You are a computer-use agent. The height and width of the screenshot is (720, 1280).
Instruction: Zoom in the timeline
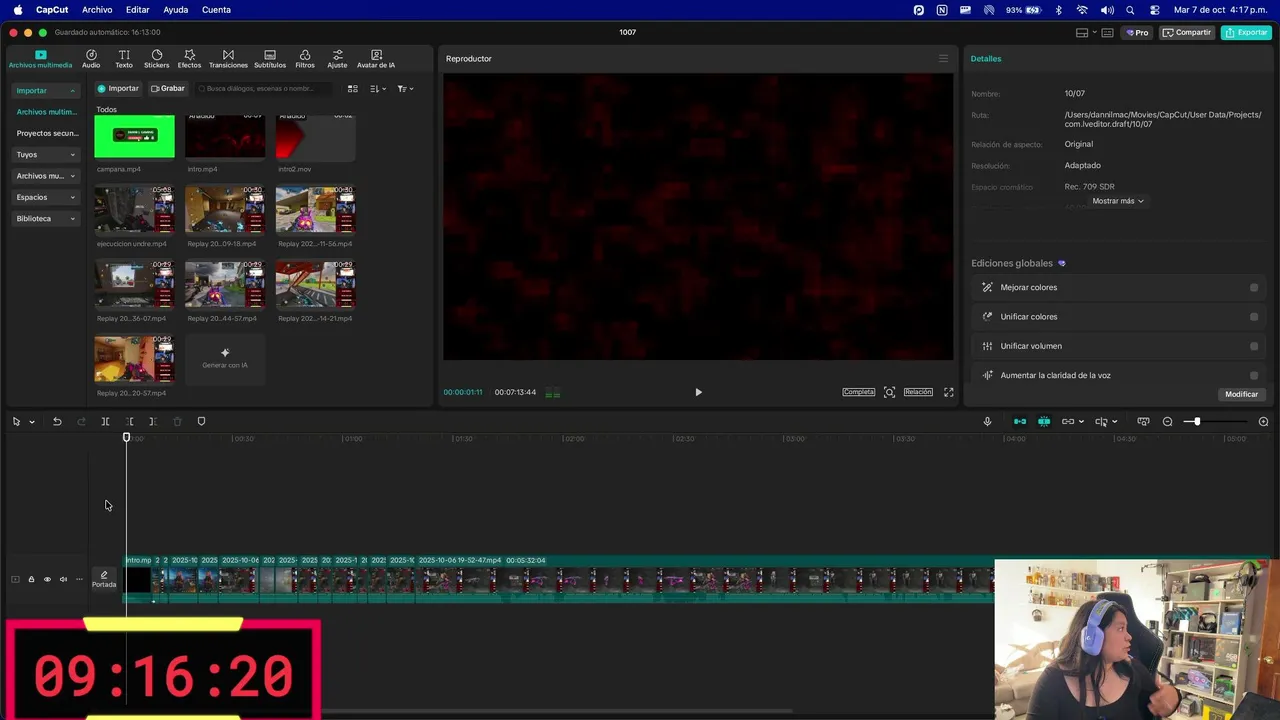1263,422
